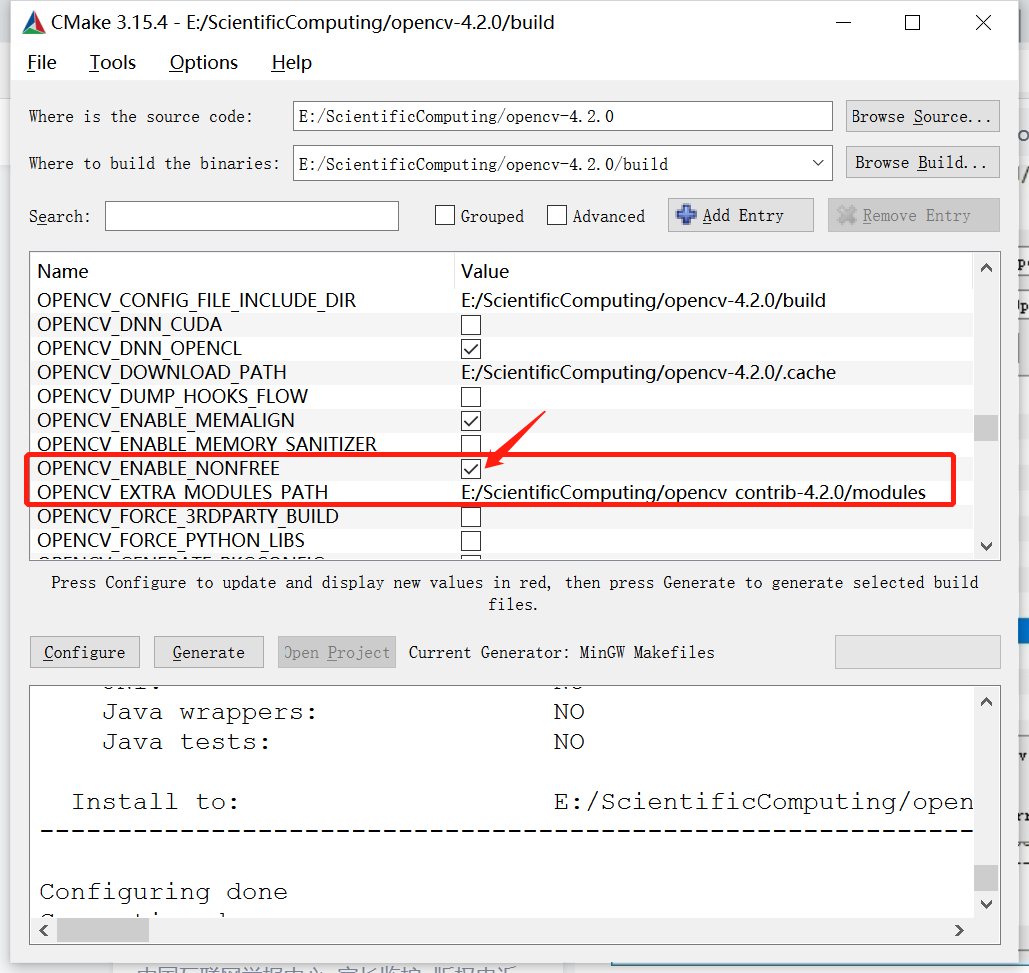Image resolution: width=1029 pixels, height=973 pixels.
Task: Open the File menu
Action: tap(41, 62)
